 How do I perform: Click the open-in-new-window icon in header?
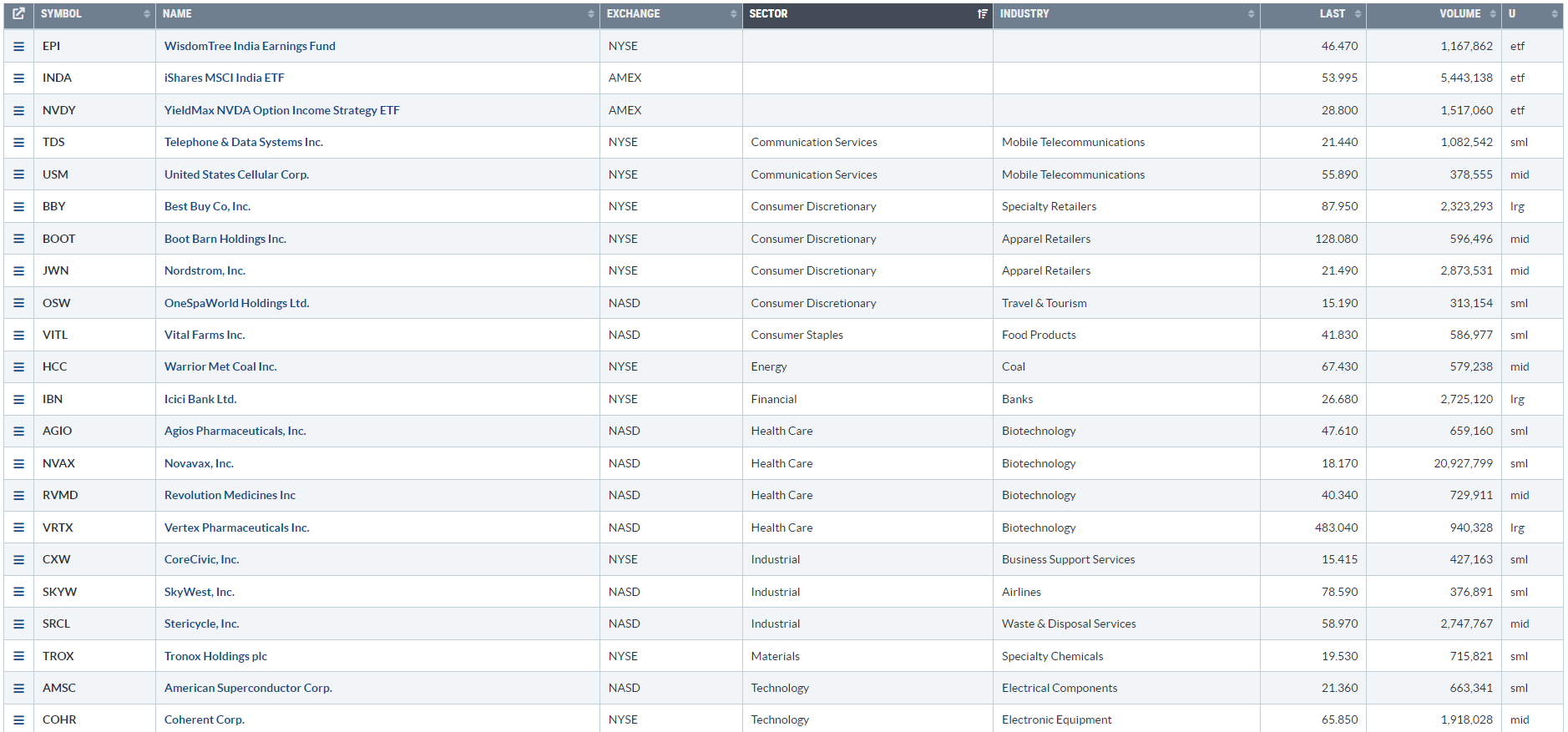(18, 14)
